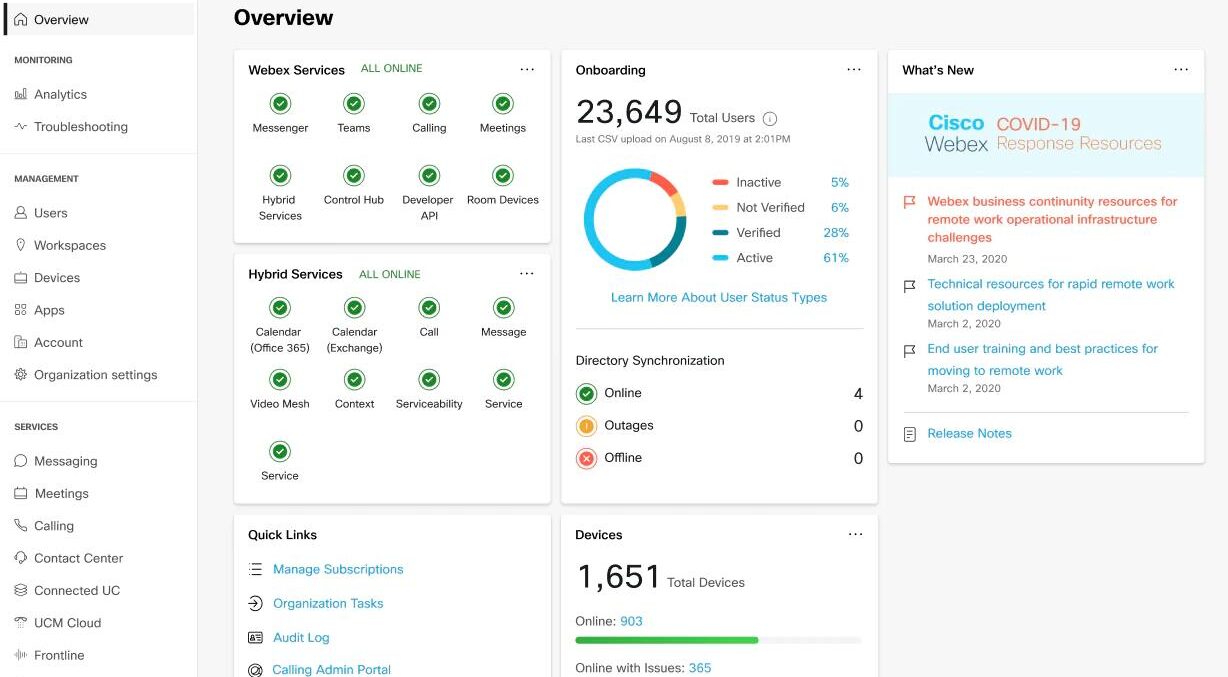The height and width of the screenshot is (677, 1228).
Task: Select the Developer API status icon
Action: 429,176
